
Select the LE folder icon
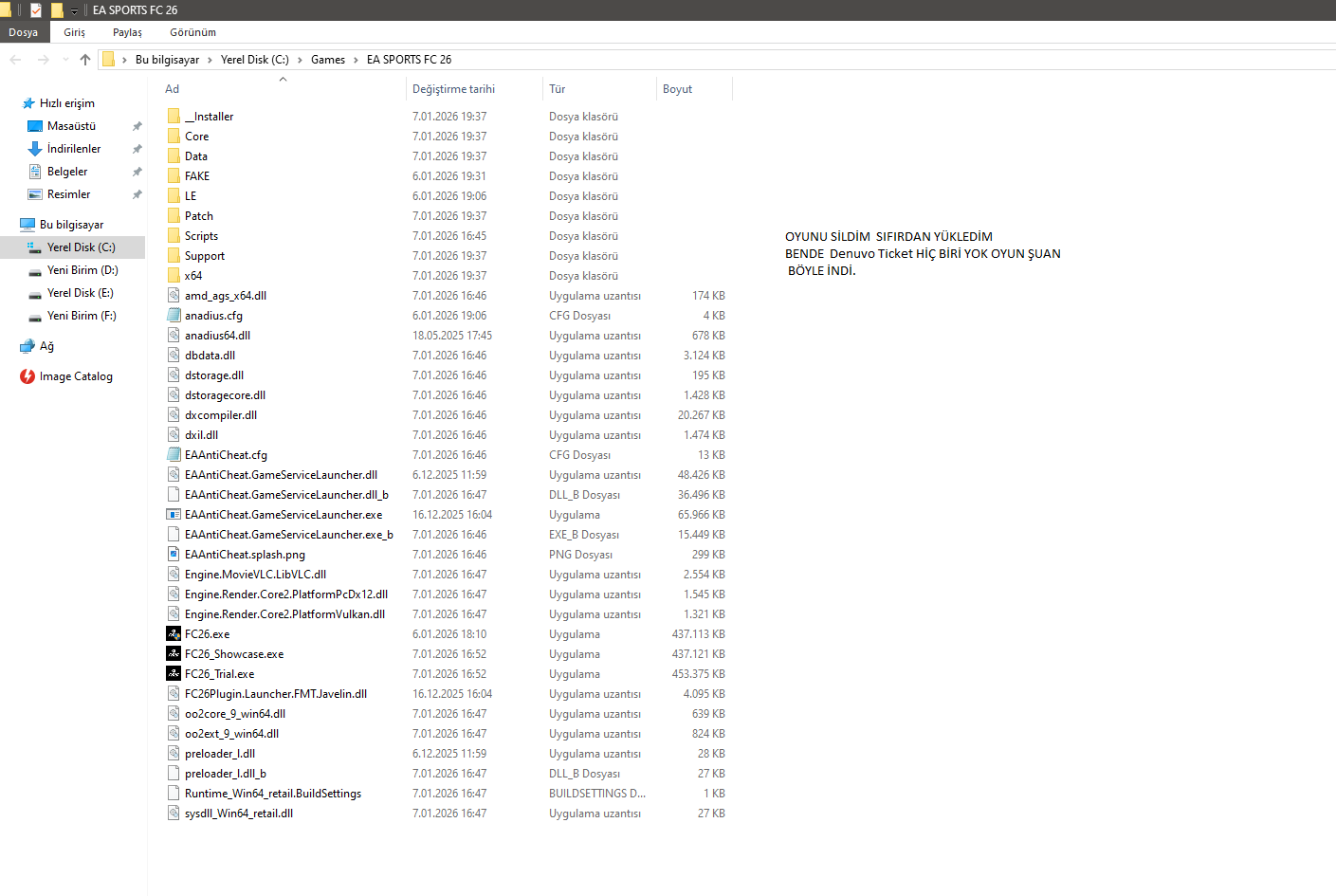point(174,195)
